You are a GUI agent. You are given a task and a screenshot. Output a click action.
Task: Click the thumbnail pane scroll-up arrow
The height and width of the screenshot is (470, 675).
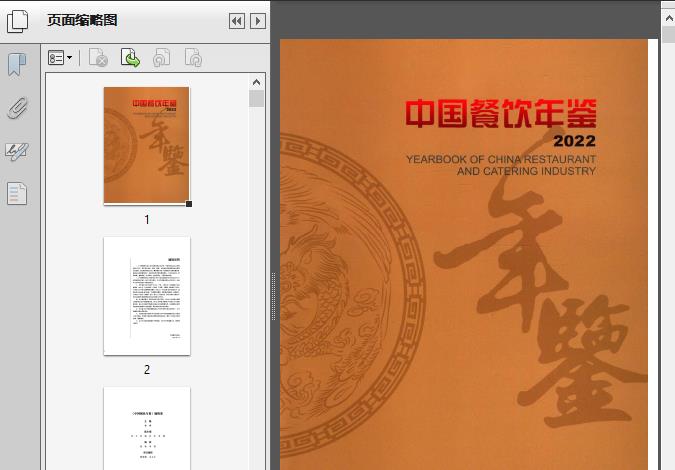pos(257,82)
